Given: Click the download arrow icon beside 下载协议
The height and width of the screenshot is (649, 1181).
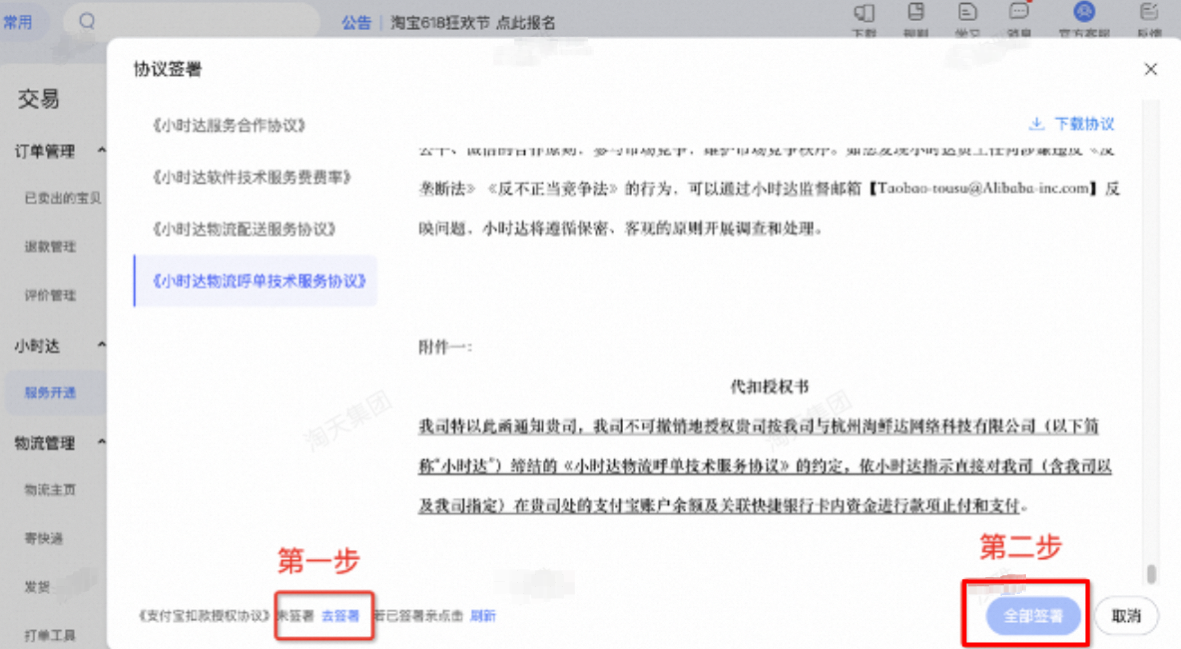Looking at the screenshot, I should coord(1036,123).
